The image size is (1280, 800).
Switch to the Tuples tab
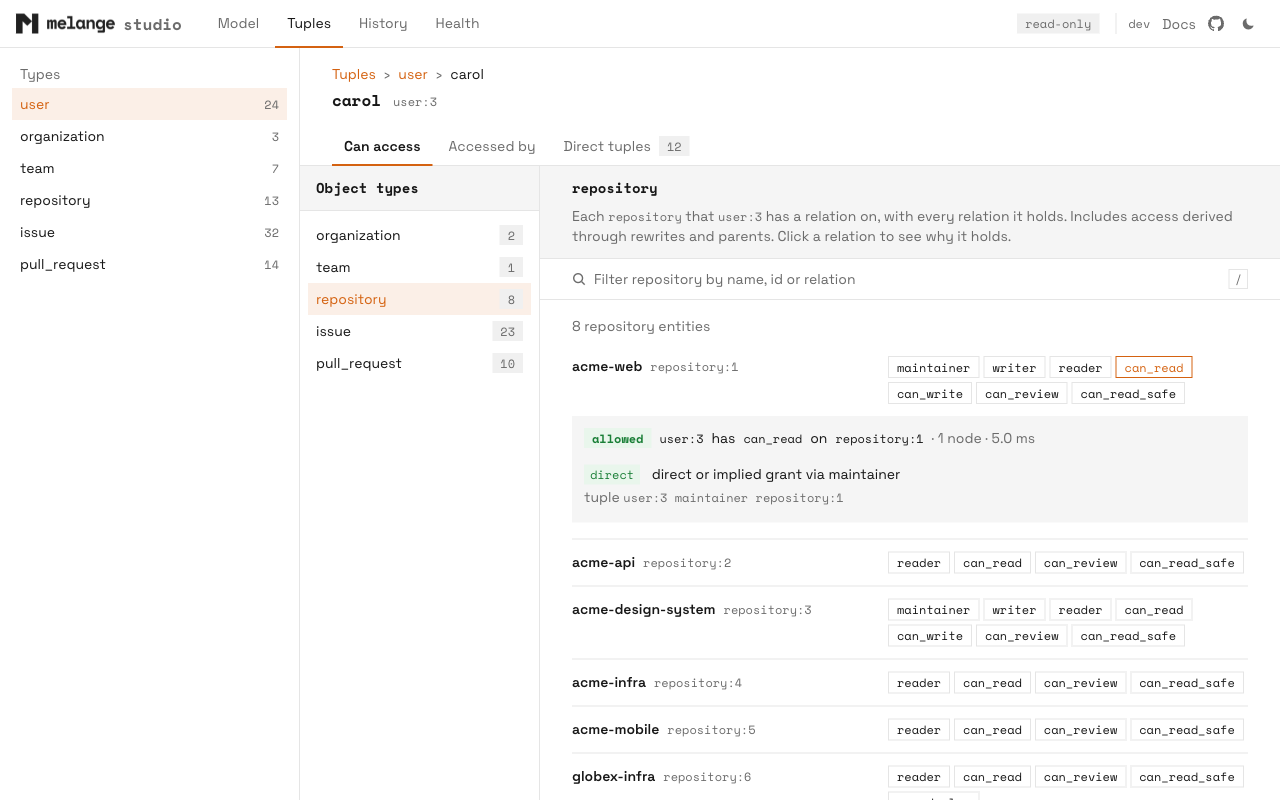point(309,24)
